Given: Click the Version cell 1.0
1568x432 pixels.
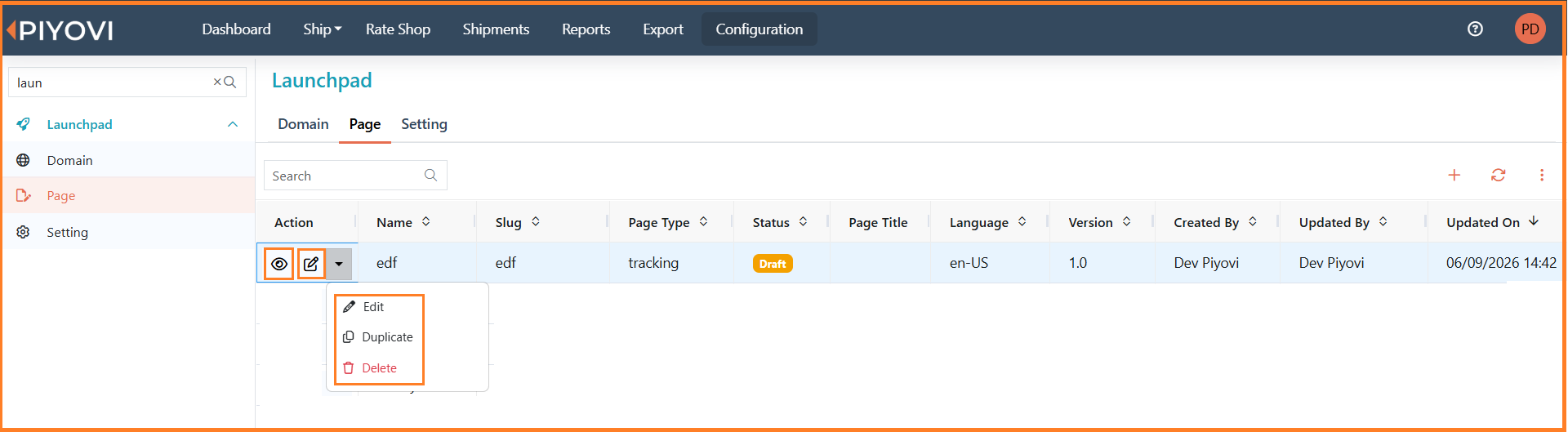Looking at the screenshot, I should [1078, 263].
